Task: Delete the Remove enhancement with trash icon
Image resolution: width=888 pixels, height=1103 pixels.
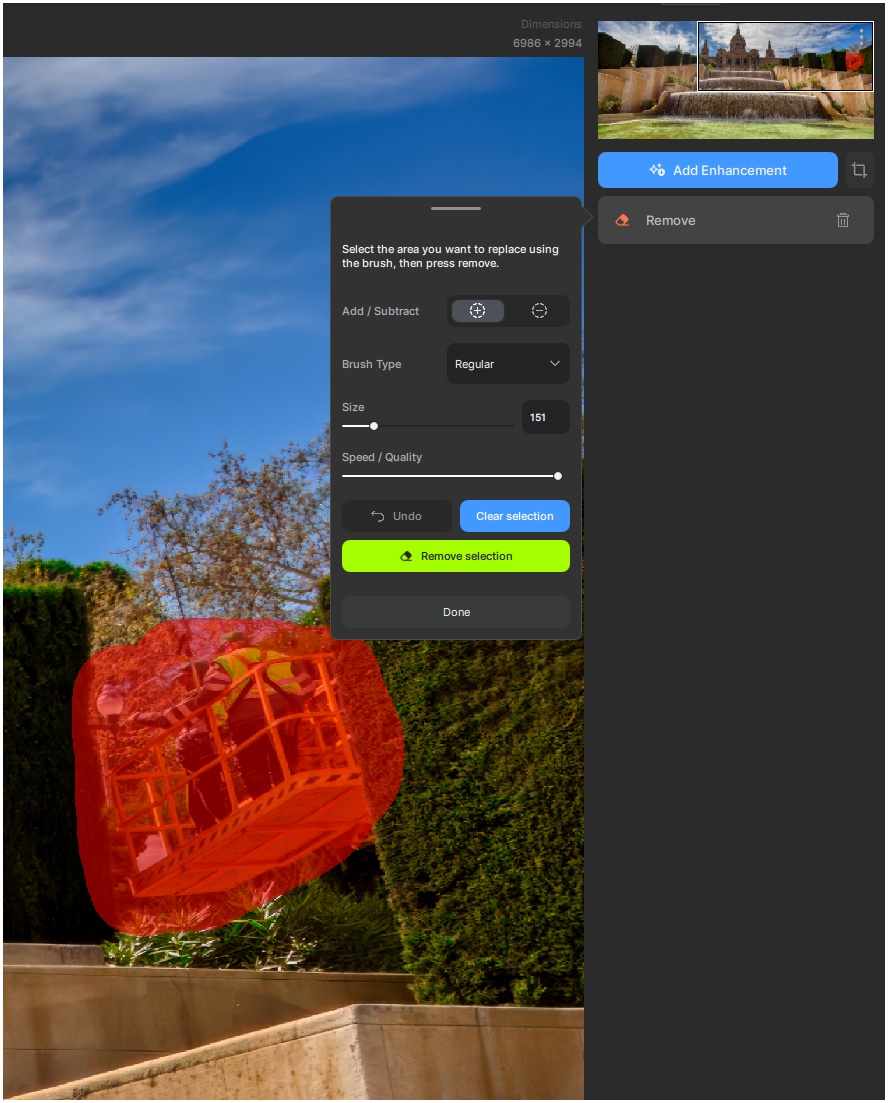Action: (x=842, y=220)
